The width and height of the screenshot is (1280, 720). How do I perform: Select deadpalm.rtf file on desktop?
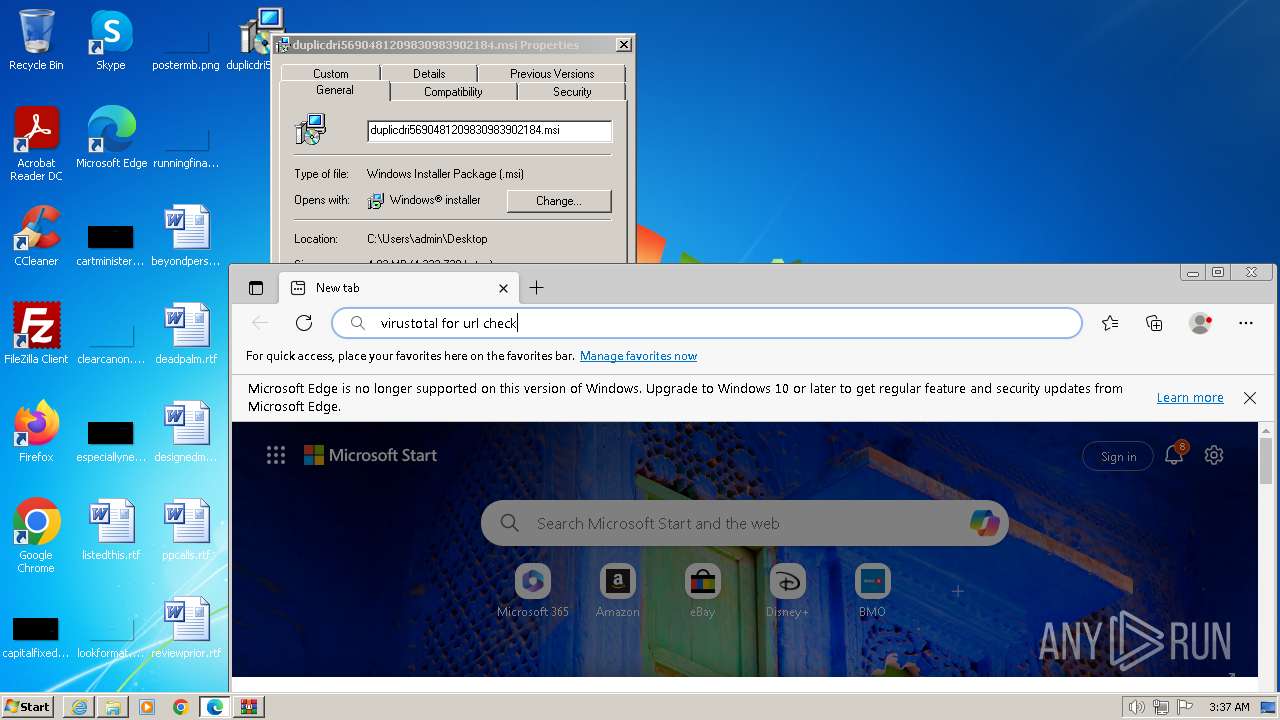(x=186, y=334)
